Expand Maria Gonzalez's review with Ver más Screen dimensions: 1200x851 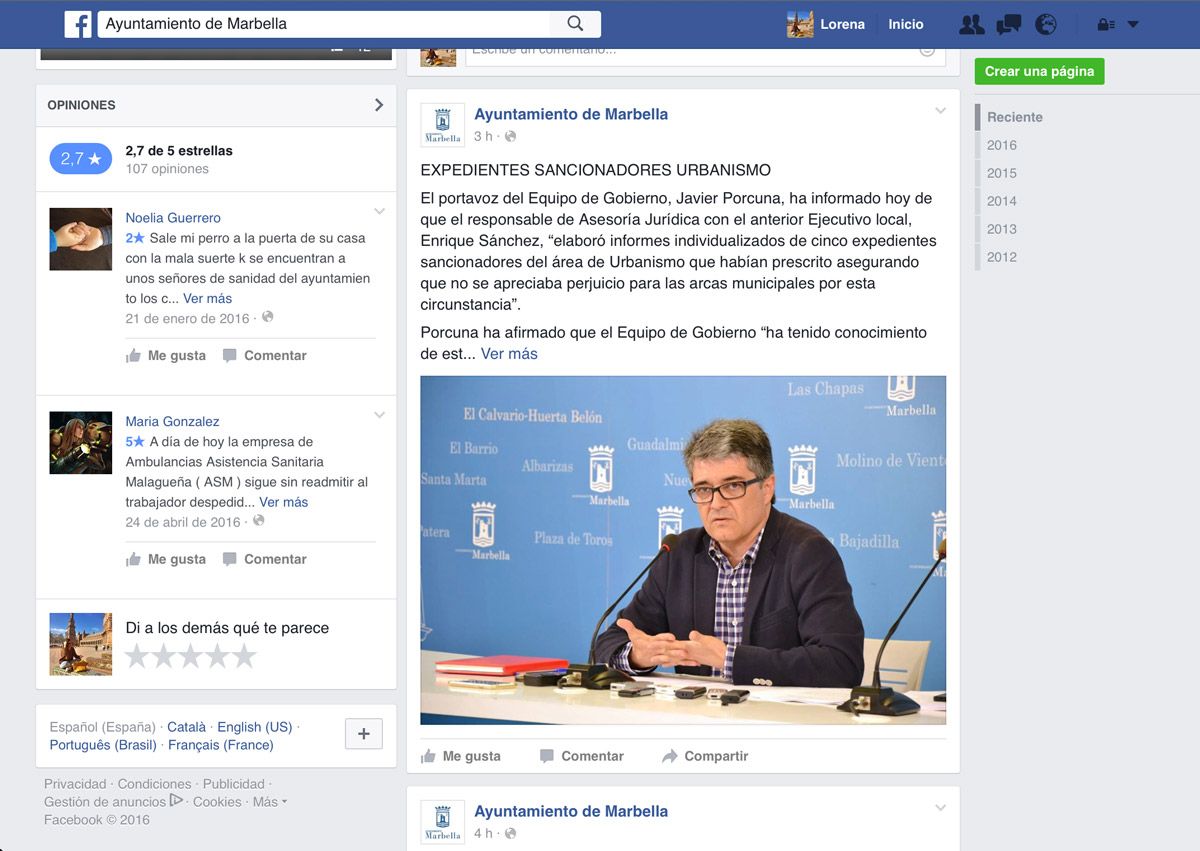[x=283, y=502]
